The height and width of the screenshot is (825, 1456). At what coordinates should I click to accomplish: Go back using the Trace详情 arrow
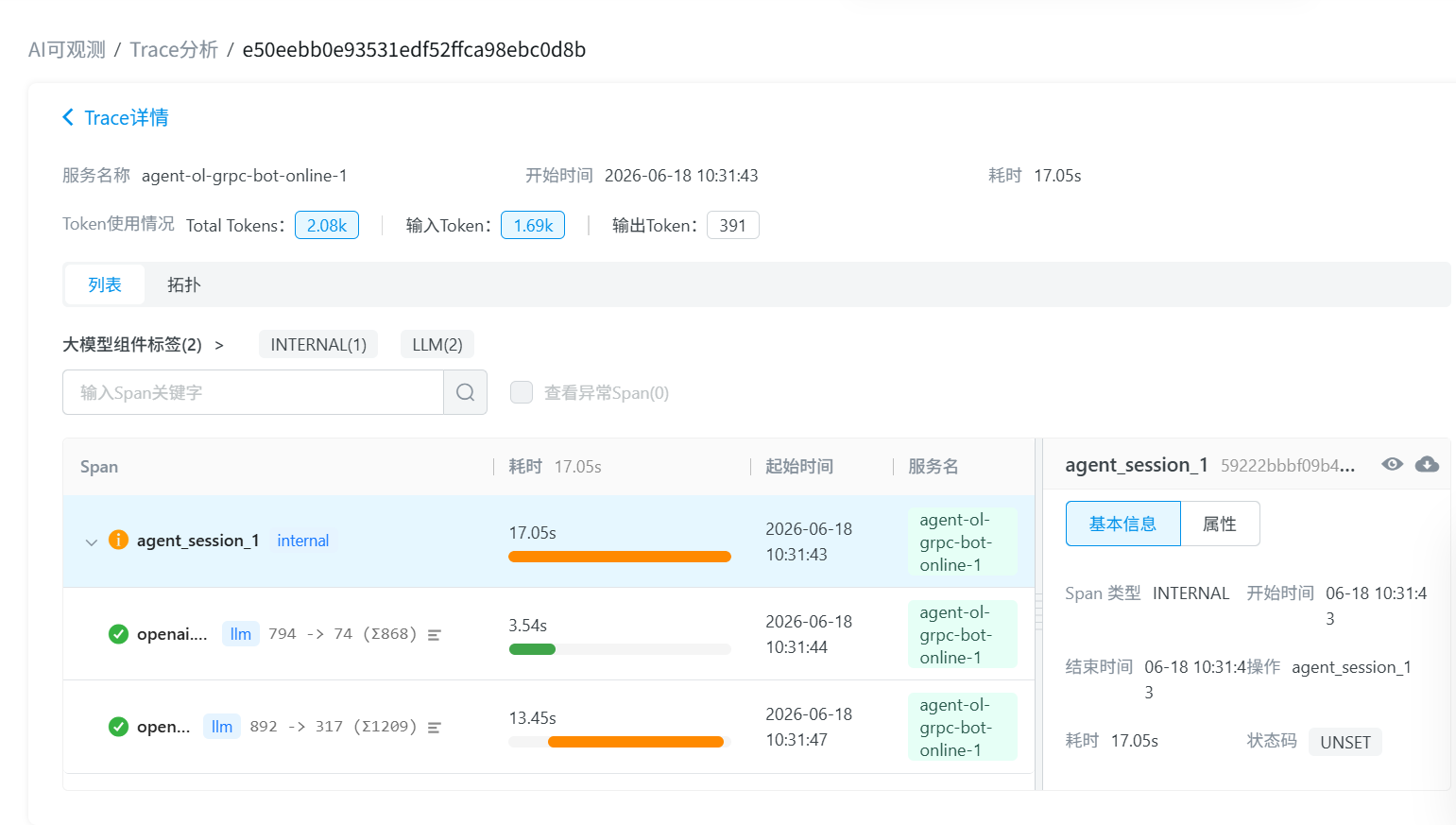(68, 117)
